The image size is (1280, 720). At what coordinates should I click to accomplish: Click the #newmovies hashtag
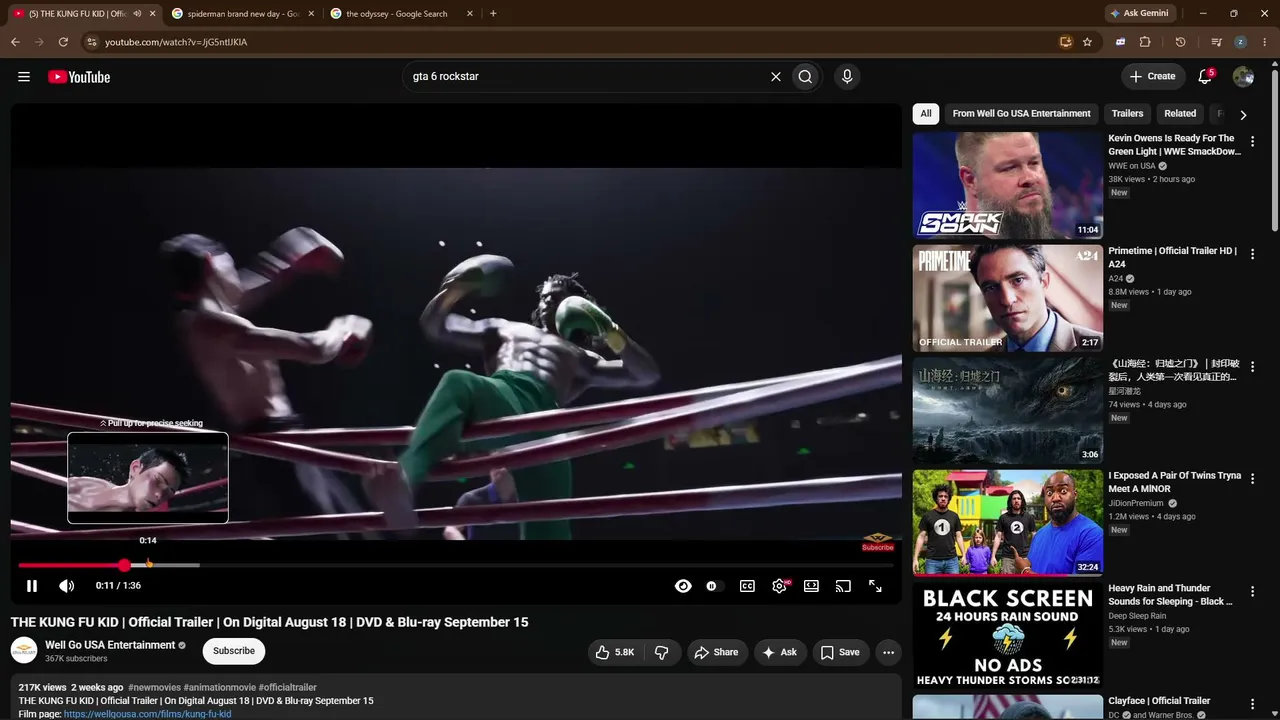coord(154,688)
